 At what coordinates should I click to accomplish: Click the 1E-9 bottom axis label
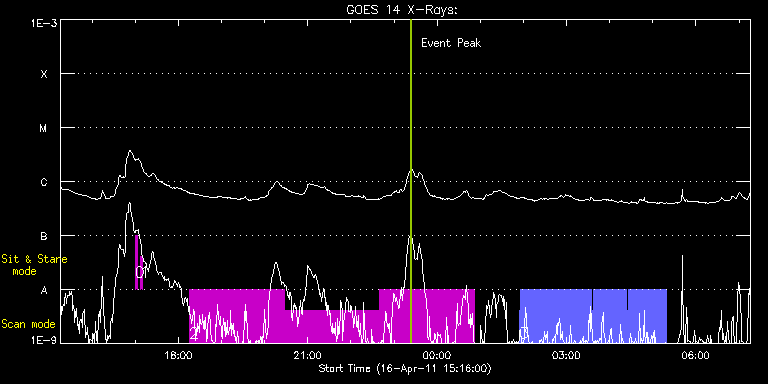(43, 339)
